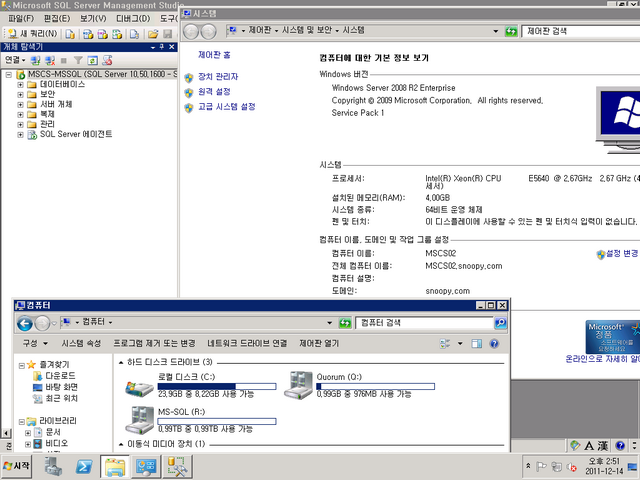The height and width of the screenshot is (480, 640).
Task: Click 시스템 속성 toolbar button
Action: [81, 344]
